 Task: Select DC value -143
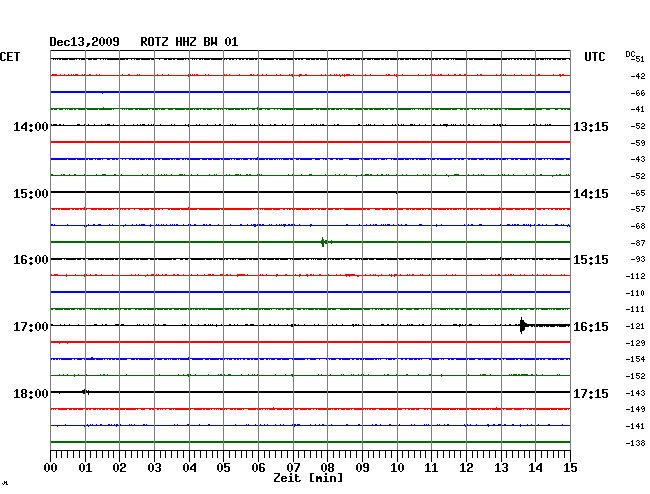click(x=635, y=393)
